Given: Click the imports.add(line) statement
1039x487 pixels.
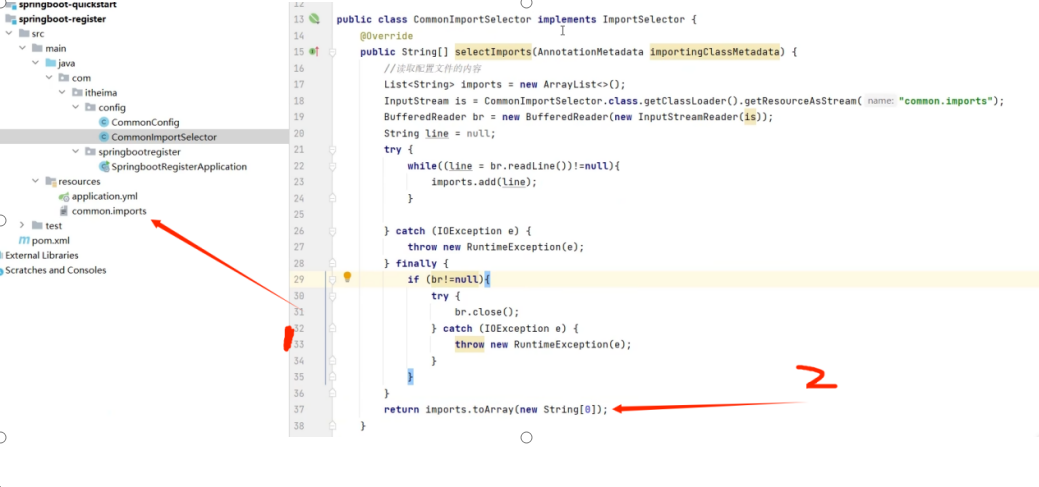Looking at the screenshot, I should 484,182.
